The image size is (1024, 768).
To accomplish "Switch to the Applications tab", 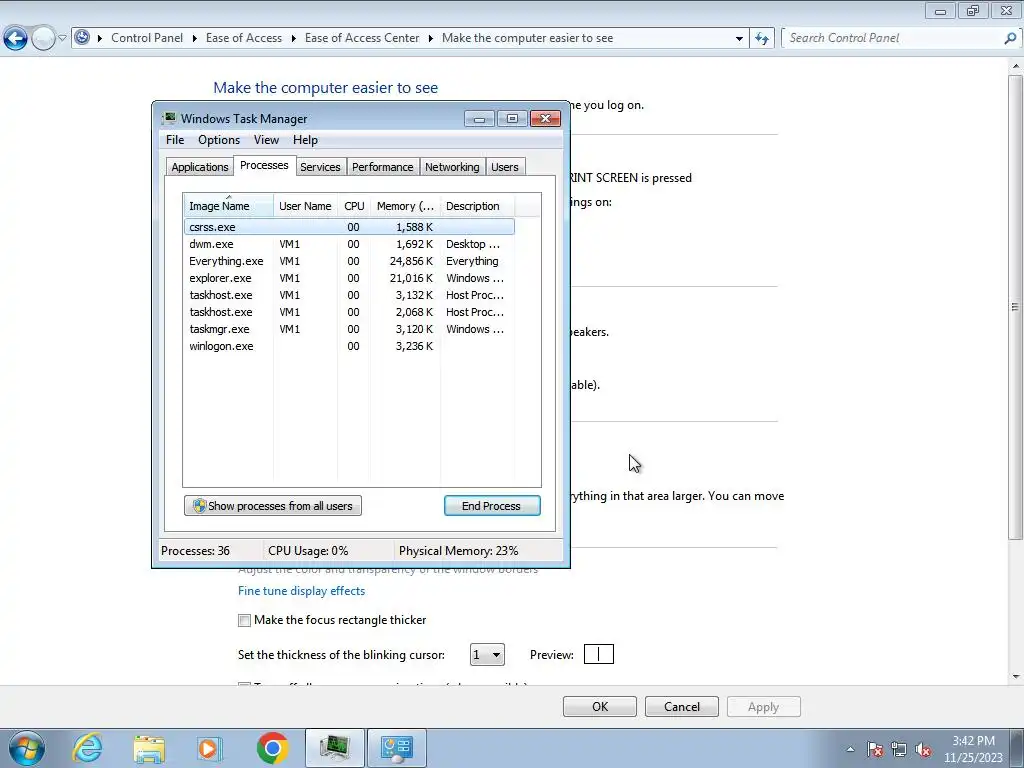I will pyautogui.click(x=200, y=167).
